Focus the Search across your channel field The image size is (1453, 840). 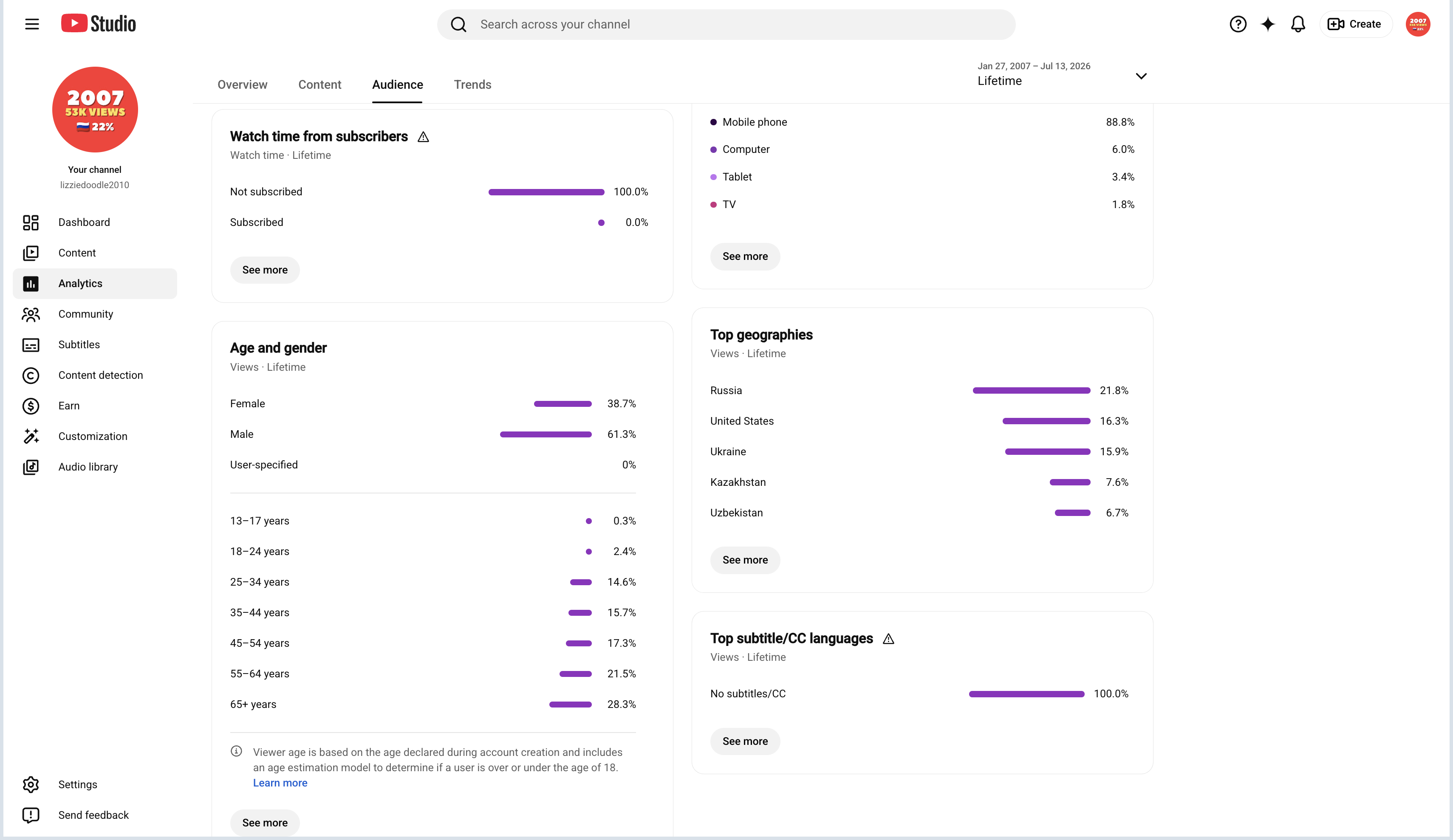(726, 24)
